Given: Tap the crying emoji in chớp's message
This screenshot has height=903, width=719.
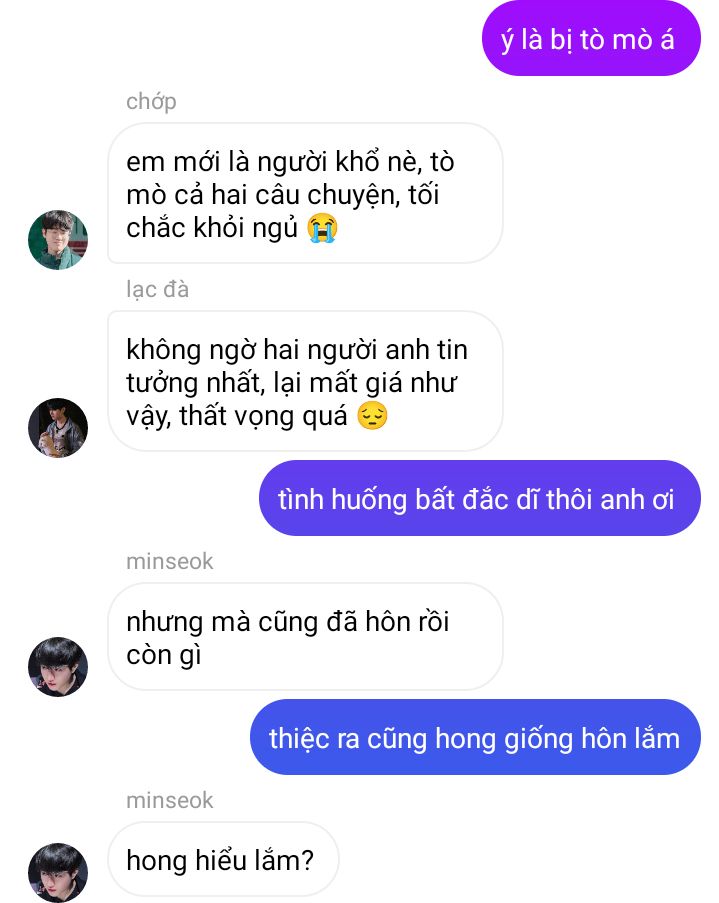Looking at the screenshot, I should click(x=322, y=227).
